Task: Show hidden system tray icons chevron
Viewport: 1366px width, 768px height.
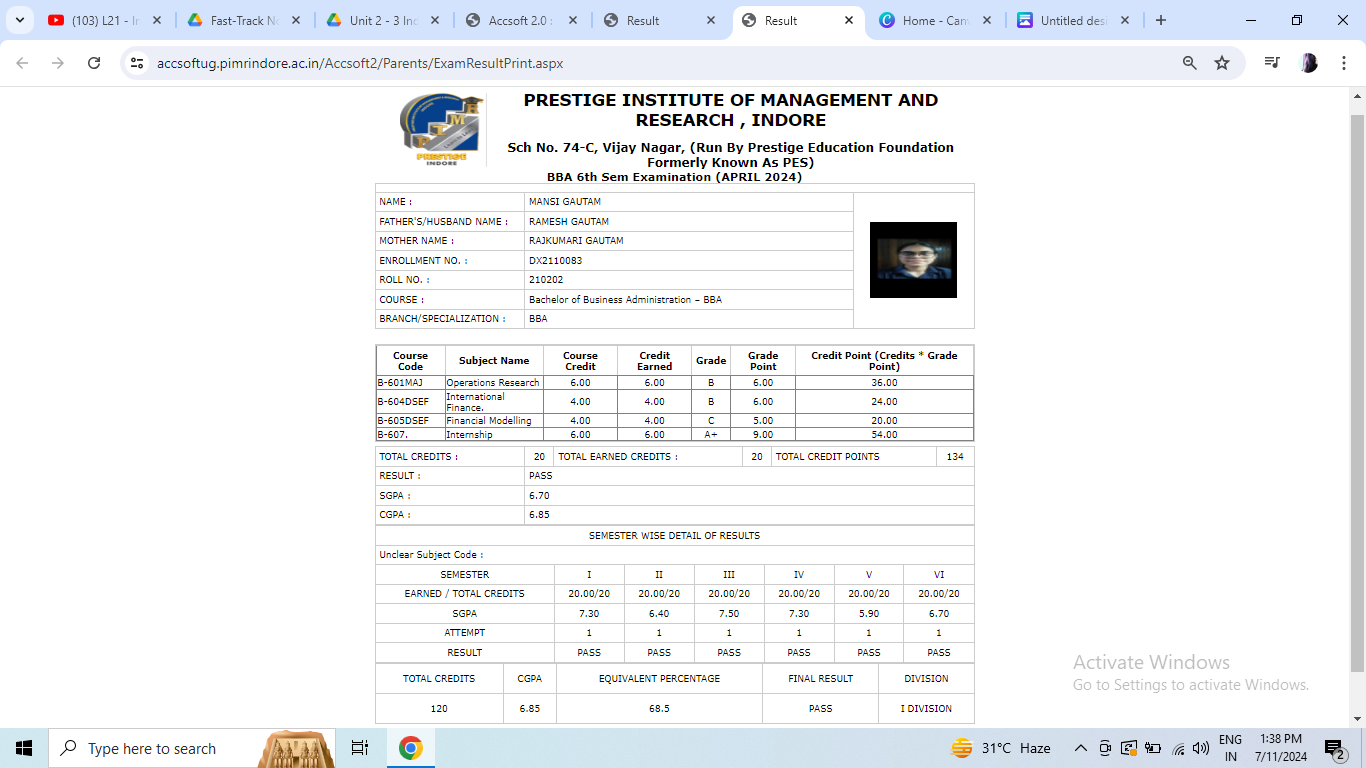Action: 1080,748
